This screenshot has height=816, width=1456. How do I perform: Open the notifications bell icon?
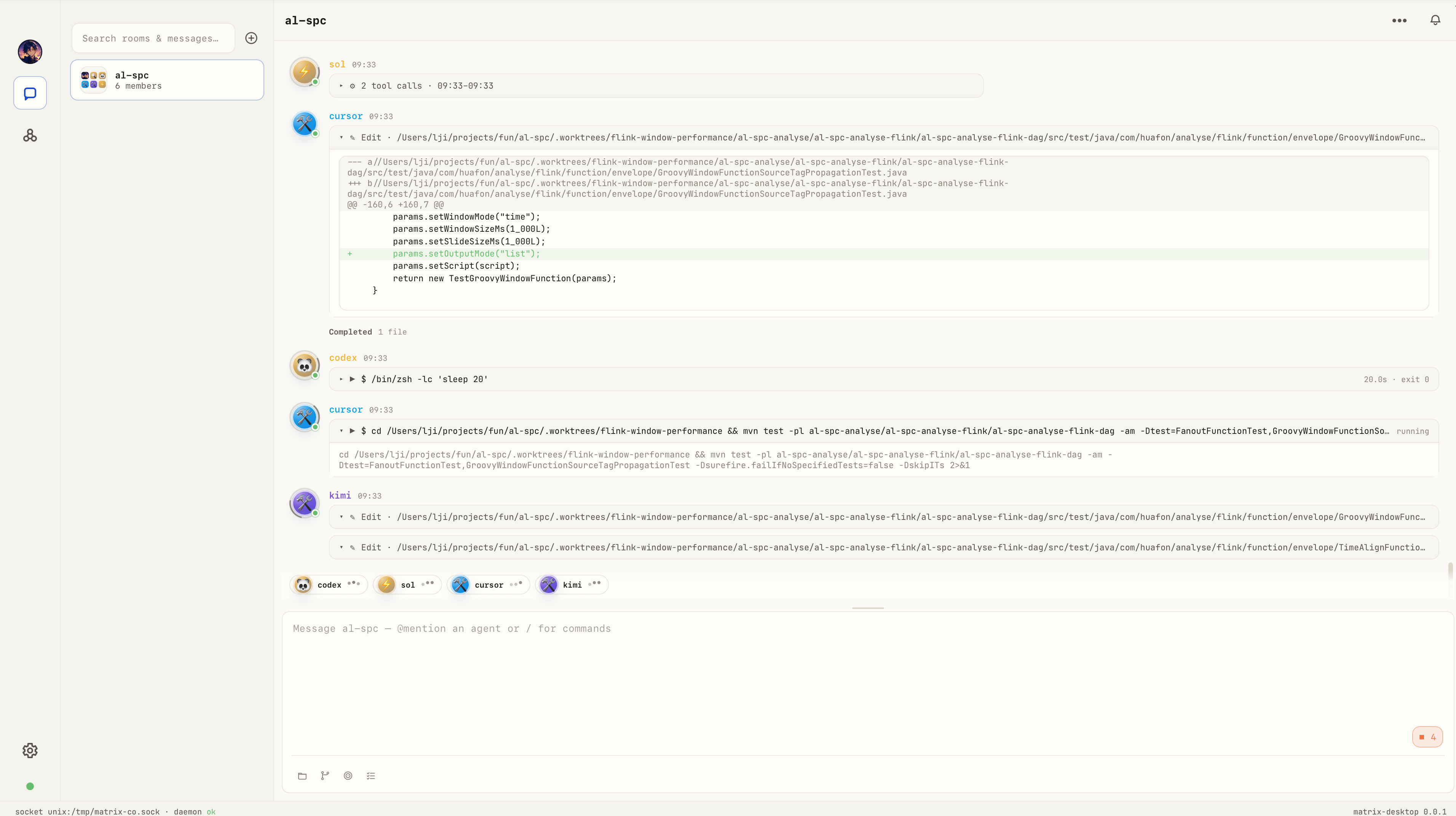[x=1435, y=20]
